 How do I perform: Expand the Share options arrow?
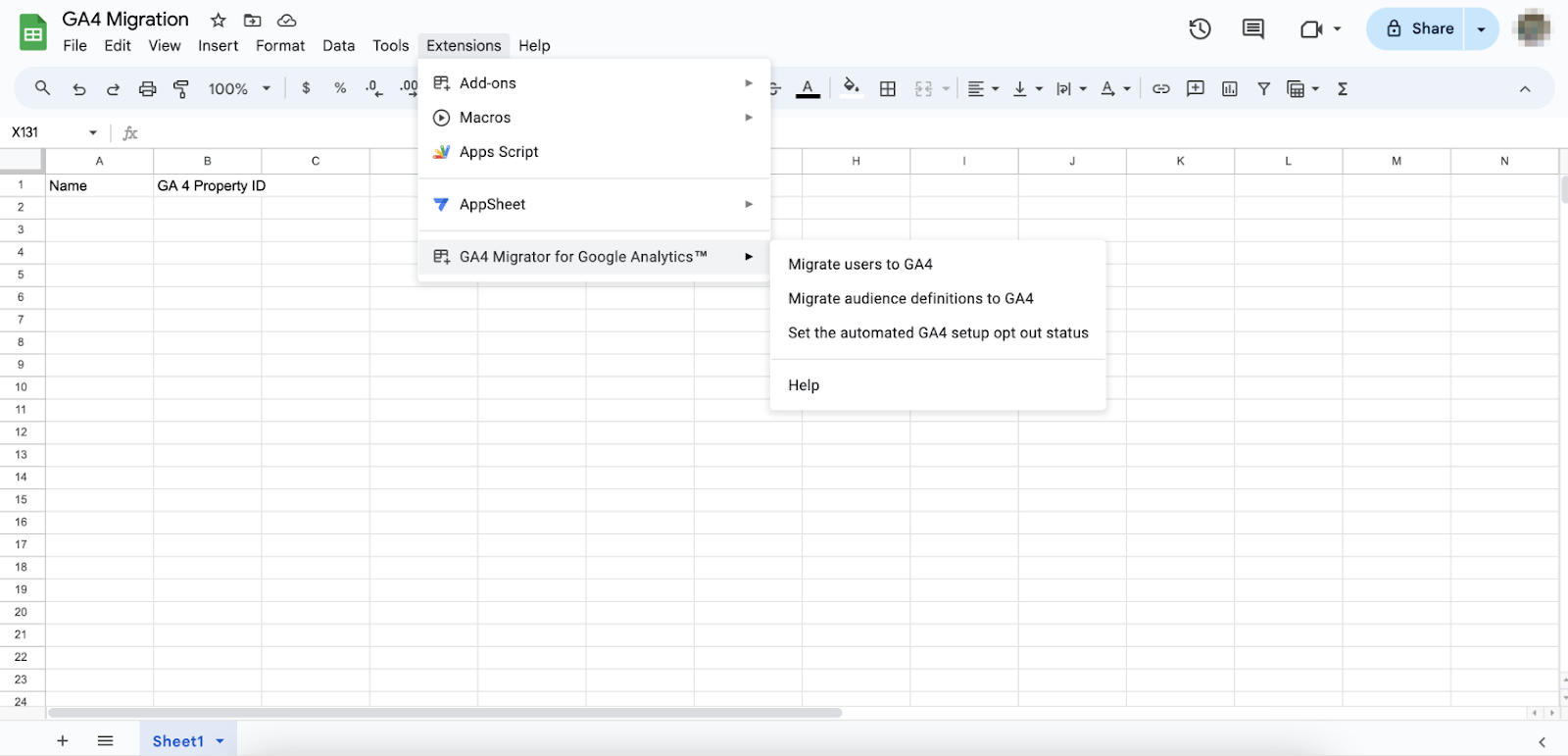pyautogui.click(x=1482, y=29)
